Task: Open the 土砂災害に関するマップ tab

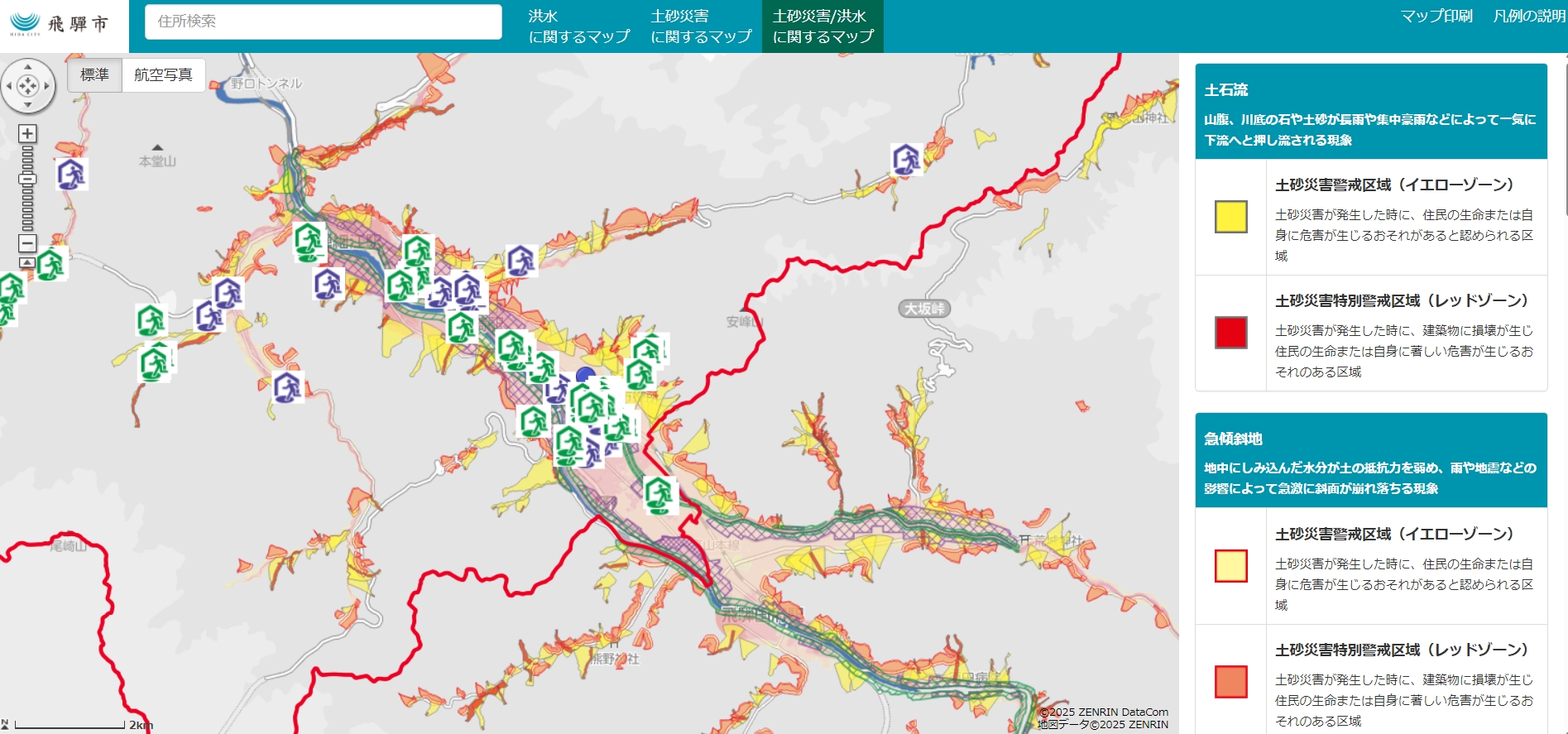Action: point(701,26)
